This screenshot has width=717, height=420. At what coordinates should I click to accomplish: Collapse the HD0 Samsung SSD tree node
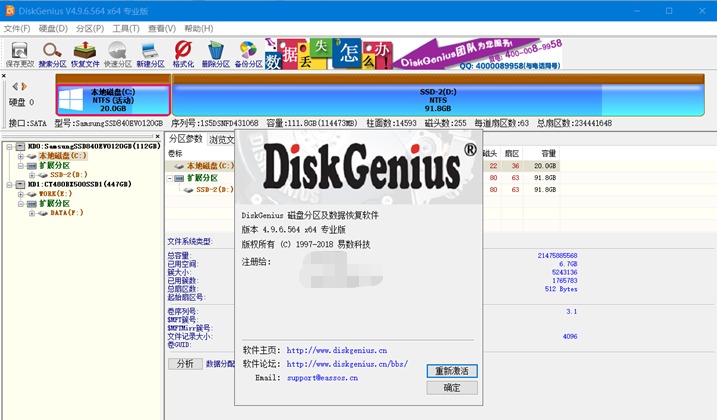click(x=9, y=146)
